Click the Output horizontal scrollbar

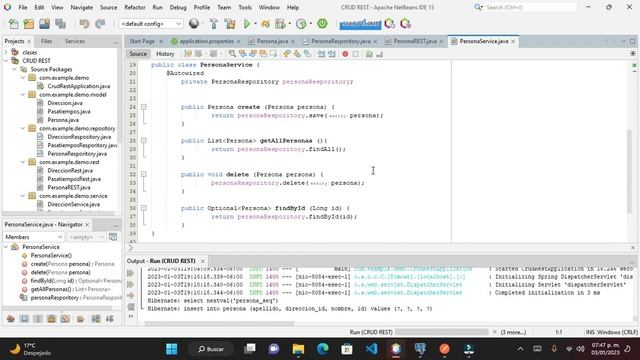click(219, 324)
